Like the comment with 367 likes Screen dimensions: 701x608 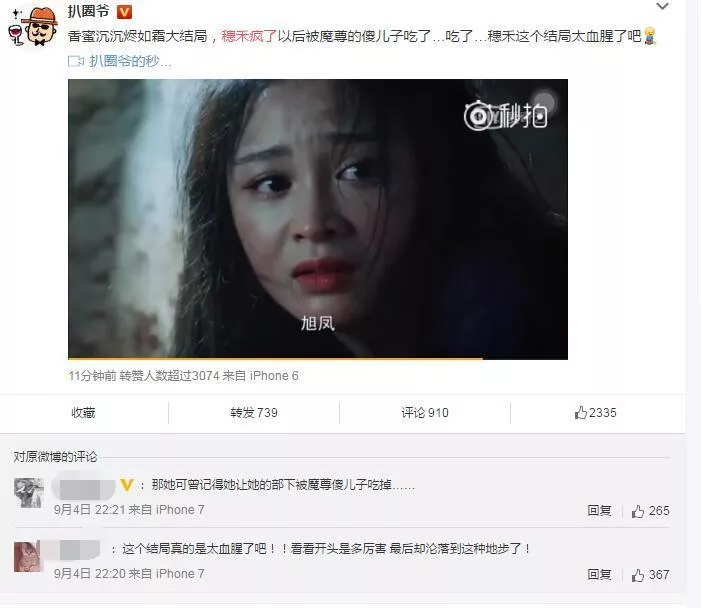click(650, 574)
